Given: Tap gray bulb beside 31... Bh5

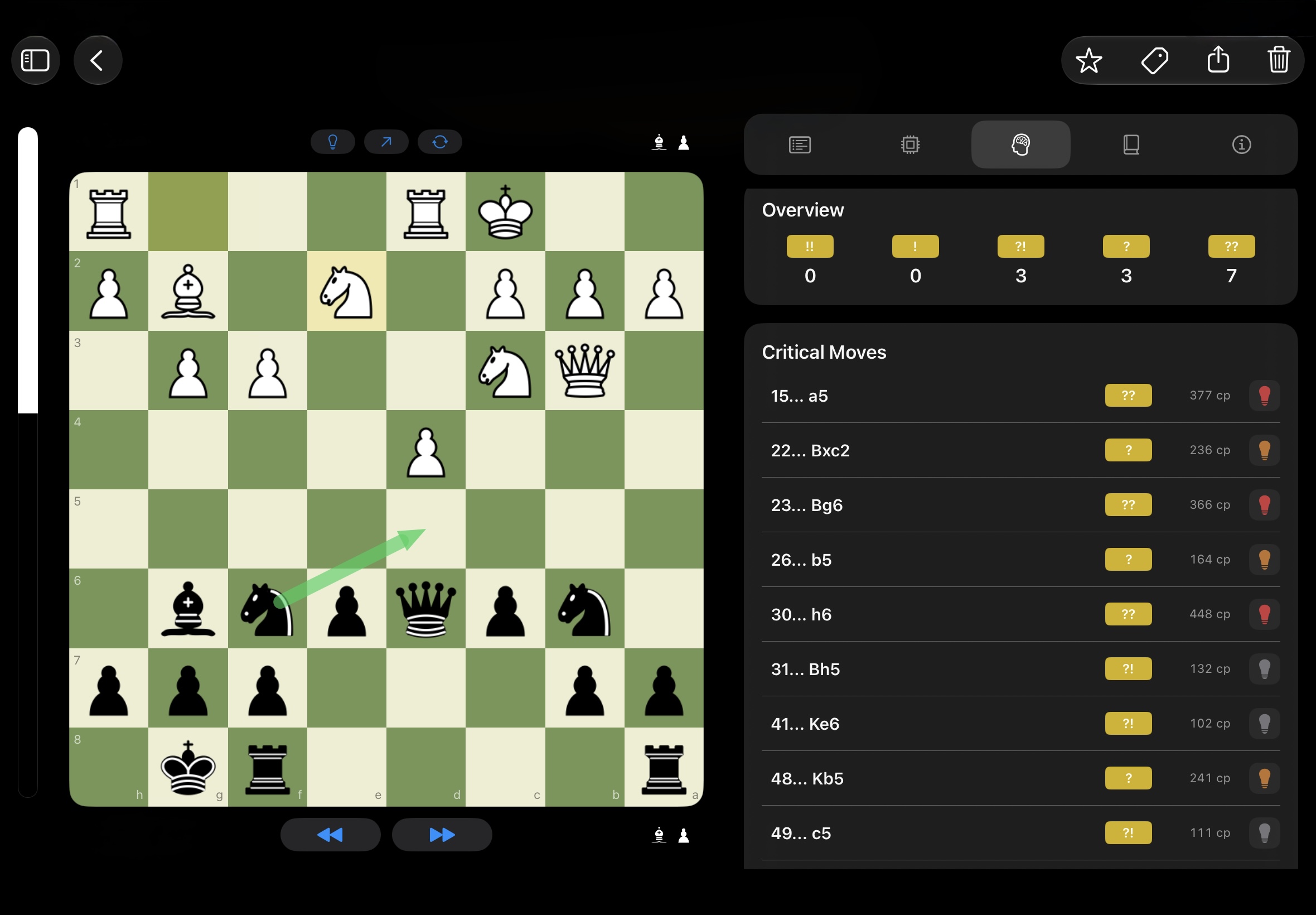Looking at the screenshot, I should pyautogui.click(x=1265, y=669).
